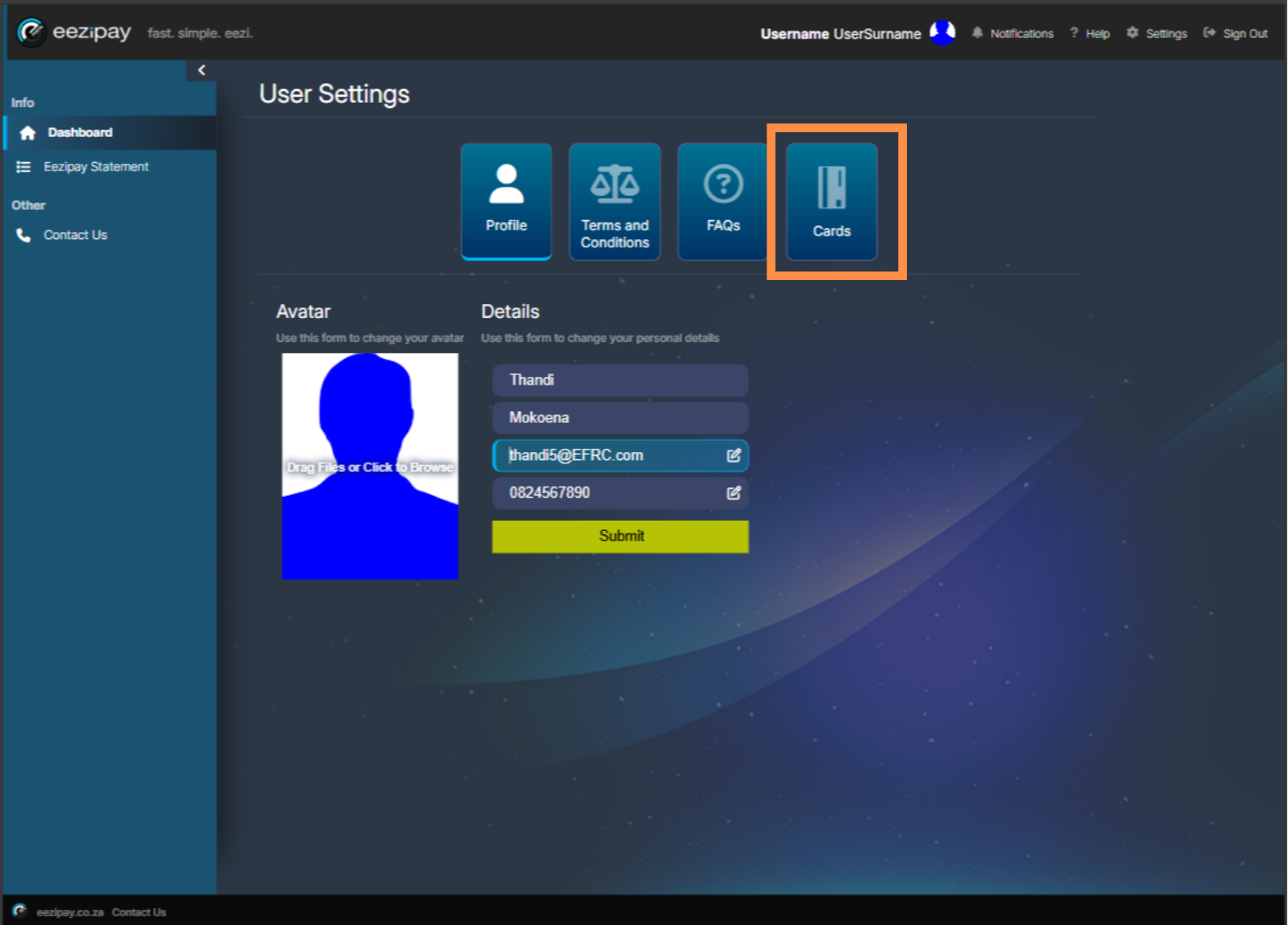Click the first name field 'Thandi'
This screenshot has width=1288, height=925.
(x=620, y=380)
